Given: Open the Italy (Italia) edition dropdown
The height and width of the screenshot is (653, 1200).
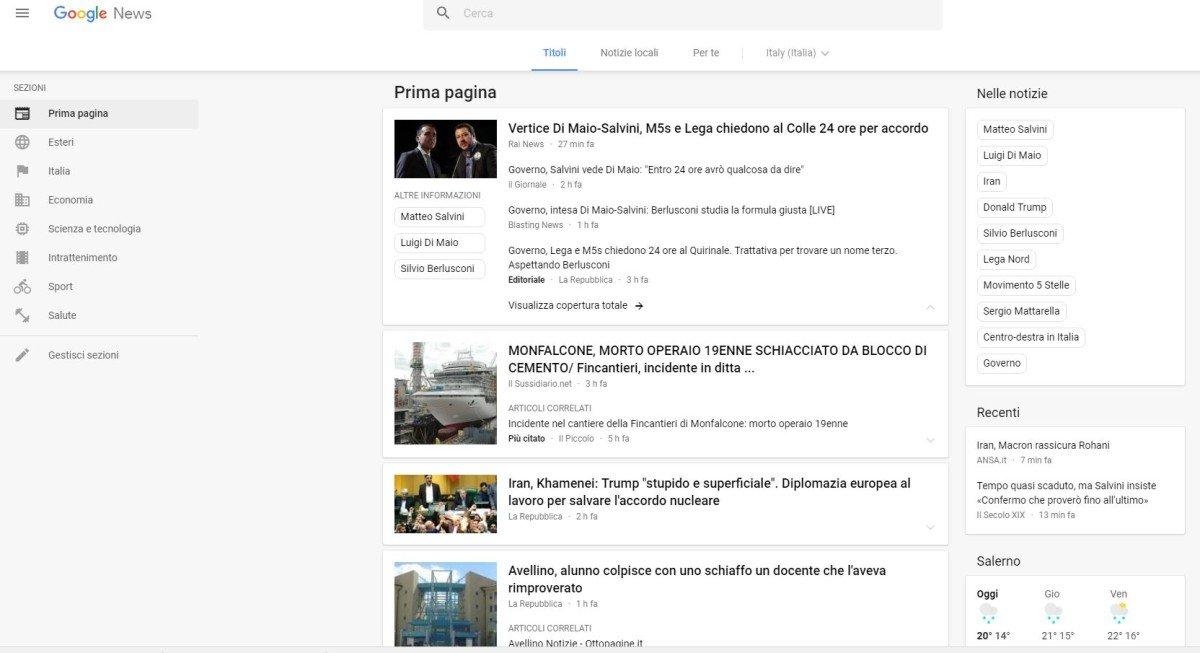Looking at the screenshot, I should coord(797,53).
